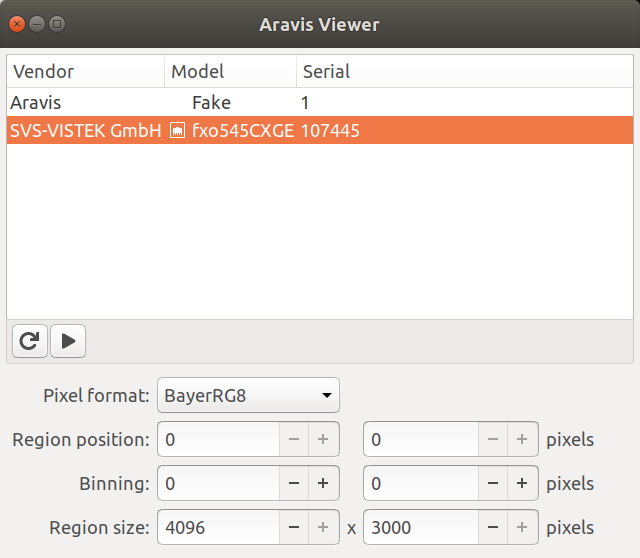Minimize the Aravis Viewer window
640x558 pixels.
pos(37,24)
